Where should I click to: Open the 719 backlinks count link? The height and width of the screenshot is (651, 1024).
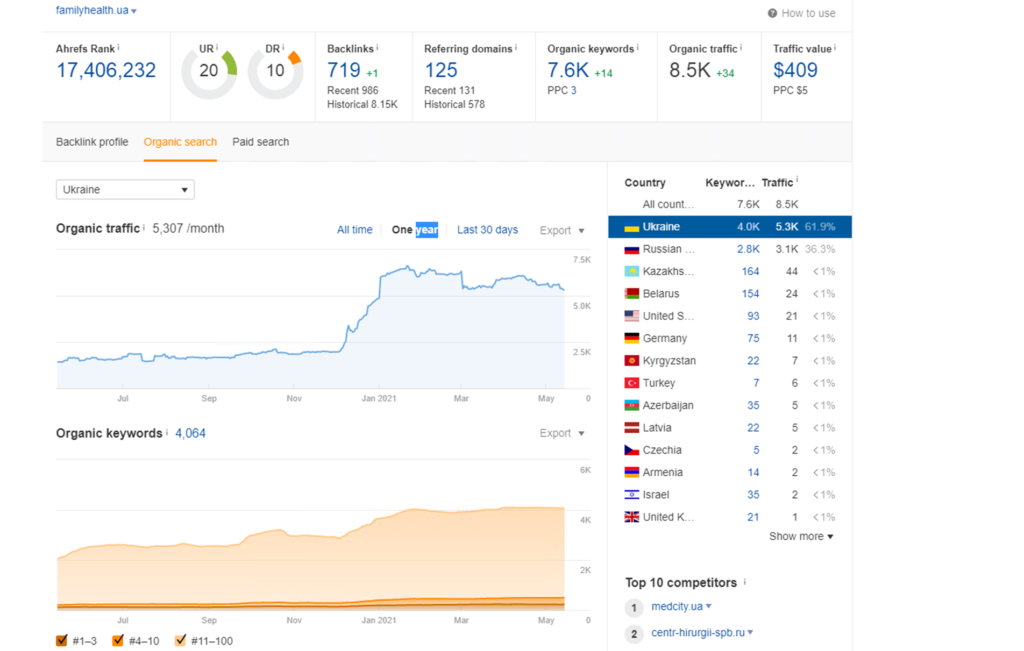344,70
